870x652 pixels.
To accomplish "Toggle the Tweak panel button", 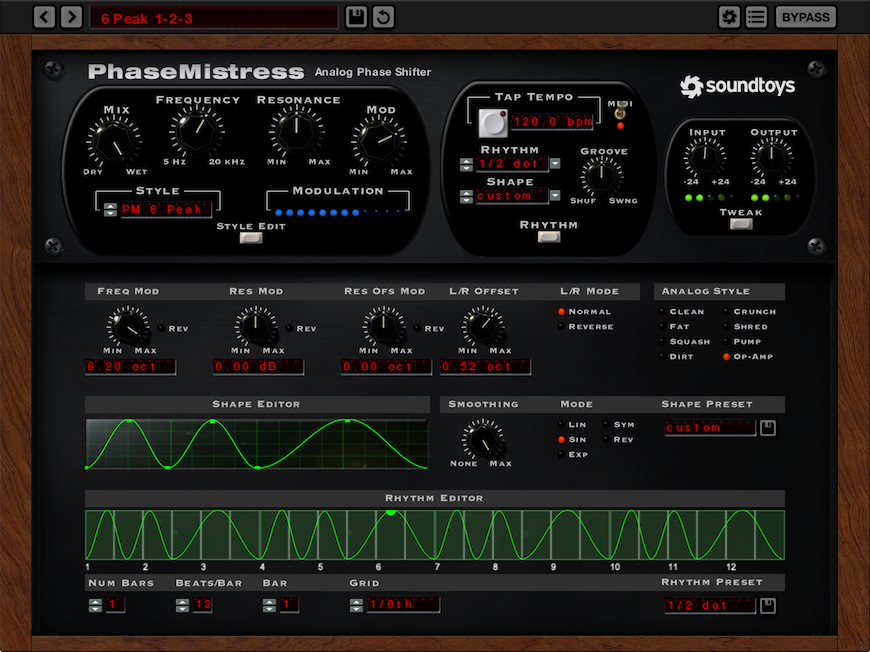I will tap(740, 224).
